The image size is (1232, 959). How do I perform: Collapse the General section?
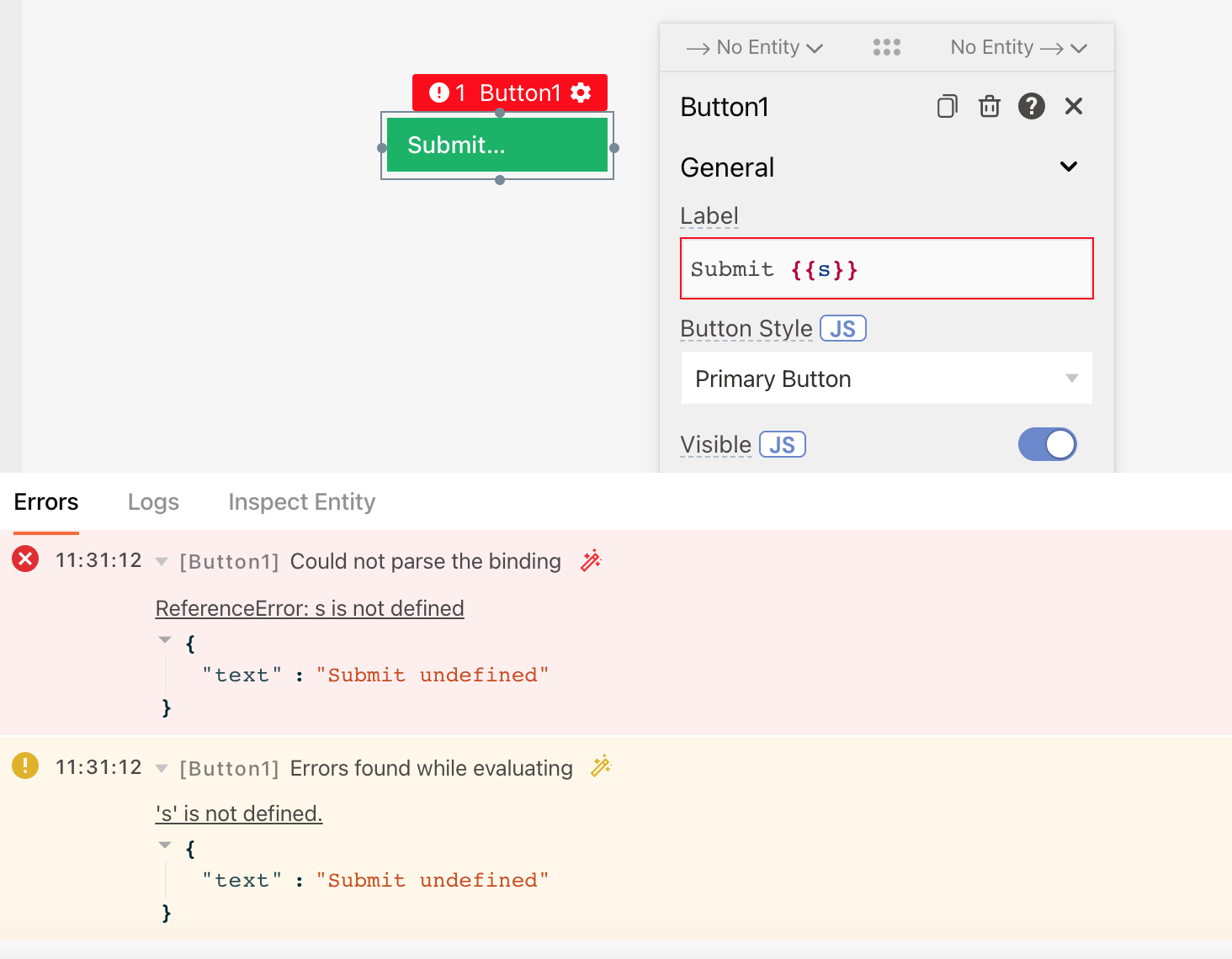(x=1069, y=167)
